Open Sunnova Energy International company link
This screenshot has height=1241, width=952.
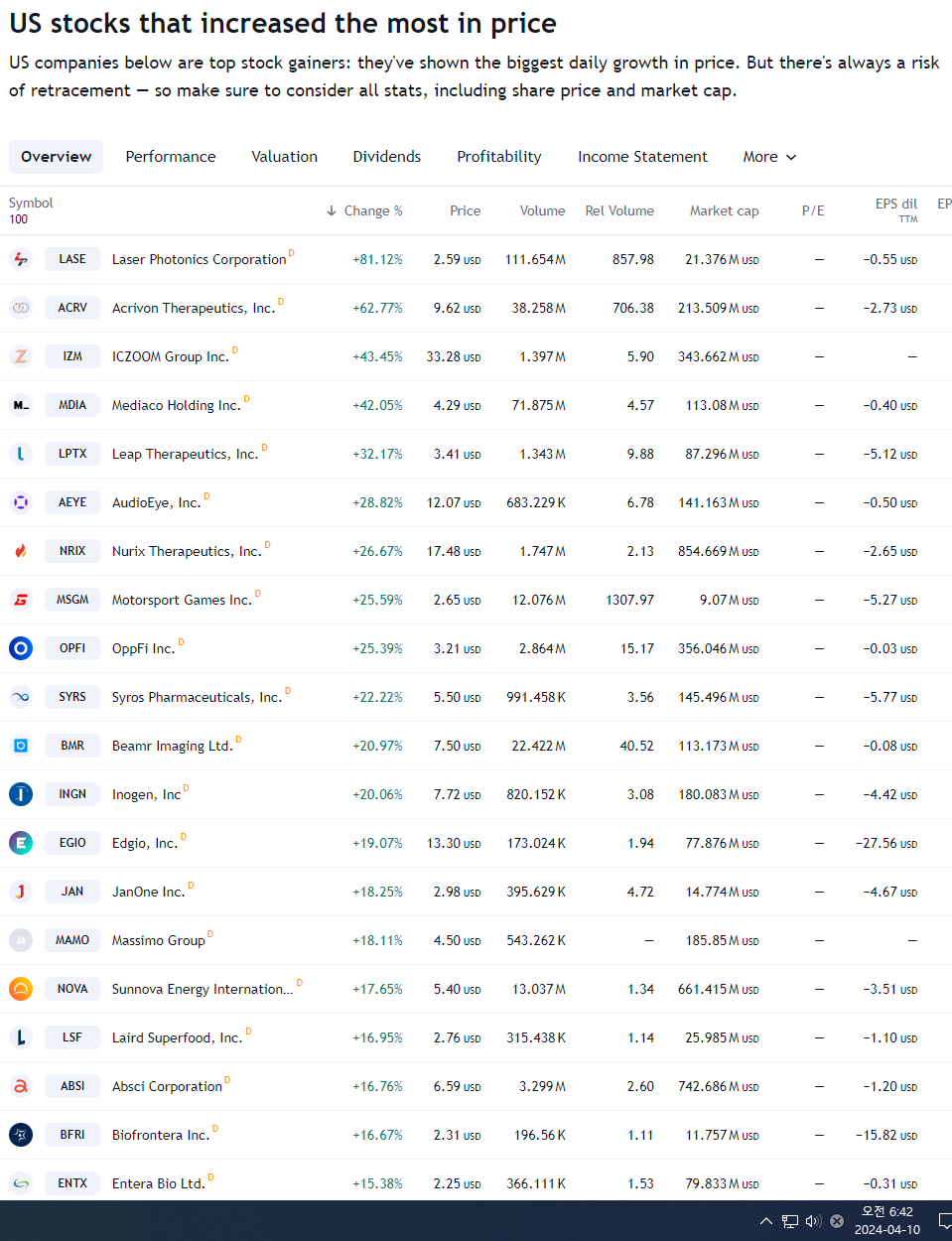[203, 989]
